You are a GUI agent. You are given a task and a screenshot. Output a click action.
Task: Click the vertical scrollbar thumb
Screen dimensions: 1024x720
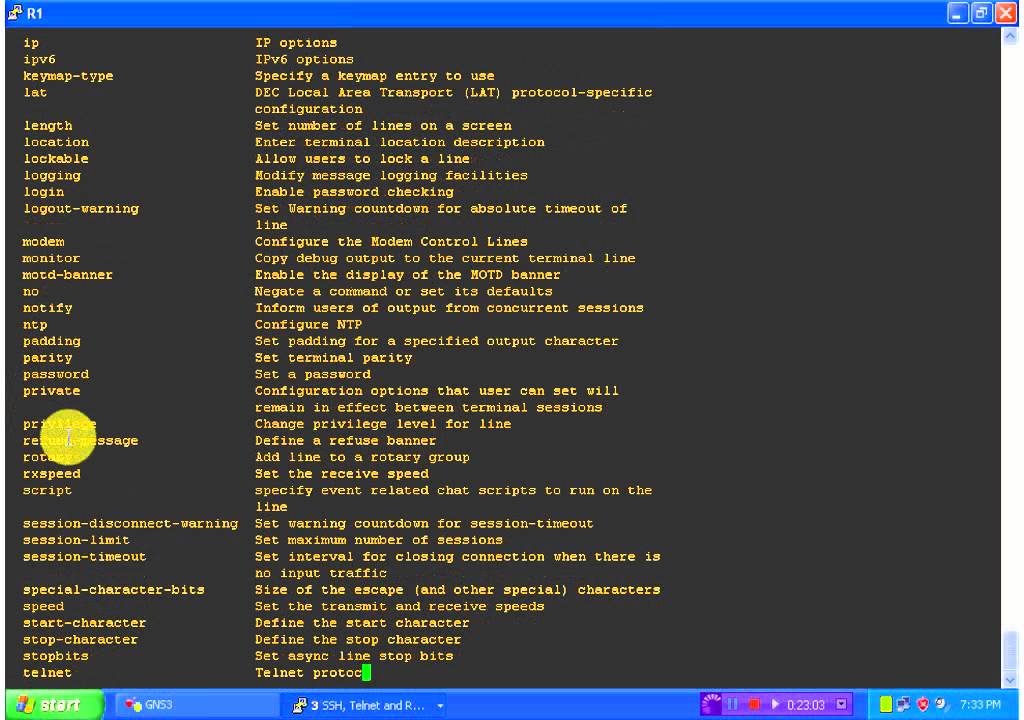(x=1010, y=650)
